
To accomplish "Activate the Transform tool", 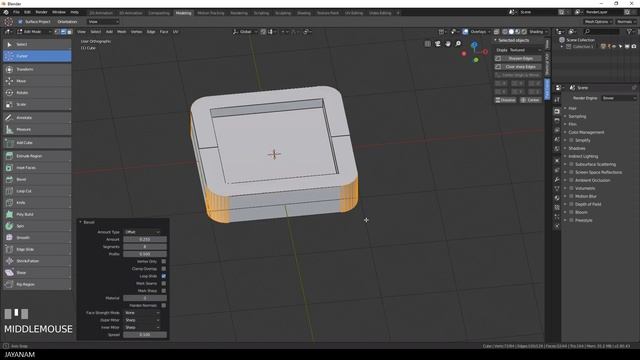I will point(37,69).
